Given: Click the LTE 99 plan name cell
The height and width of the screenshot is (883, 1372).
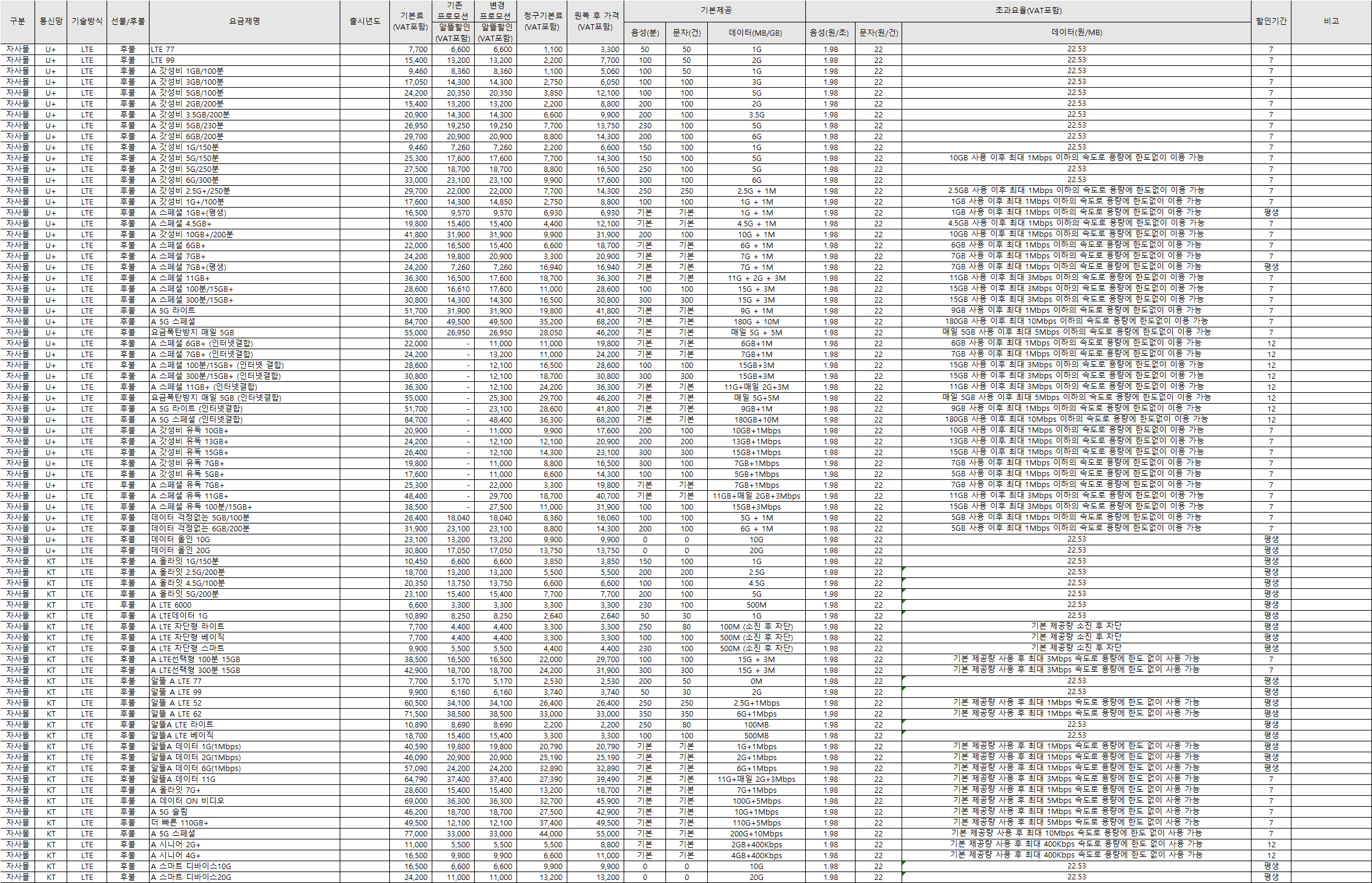Looking at the screenshot, I should click(x=245, y=61).
